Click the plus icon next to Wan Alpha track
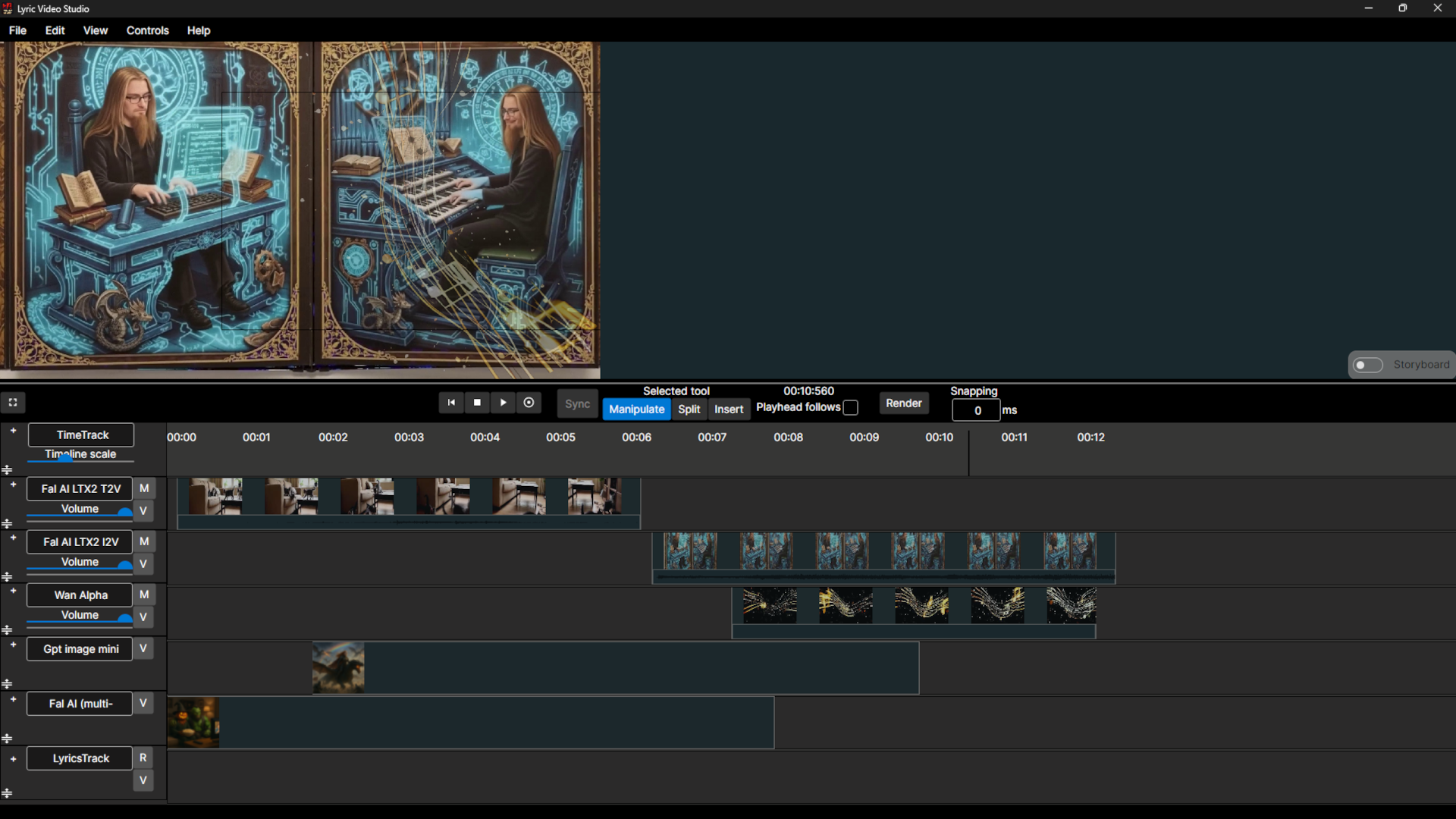 click(x=12, y=591)
